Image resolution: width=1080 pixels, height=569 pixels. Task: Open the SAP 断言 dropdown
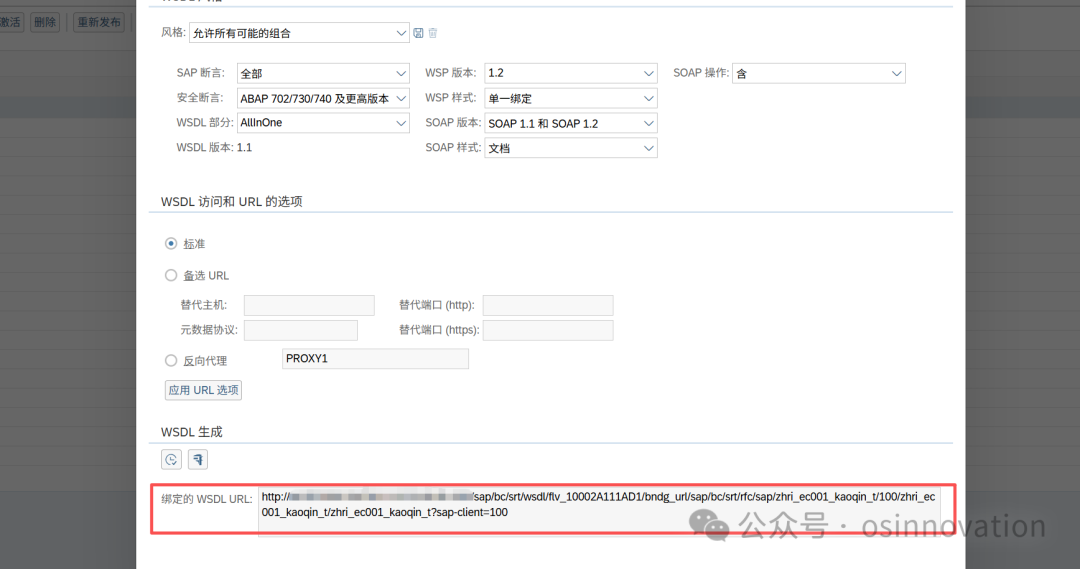point(323,73)
